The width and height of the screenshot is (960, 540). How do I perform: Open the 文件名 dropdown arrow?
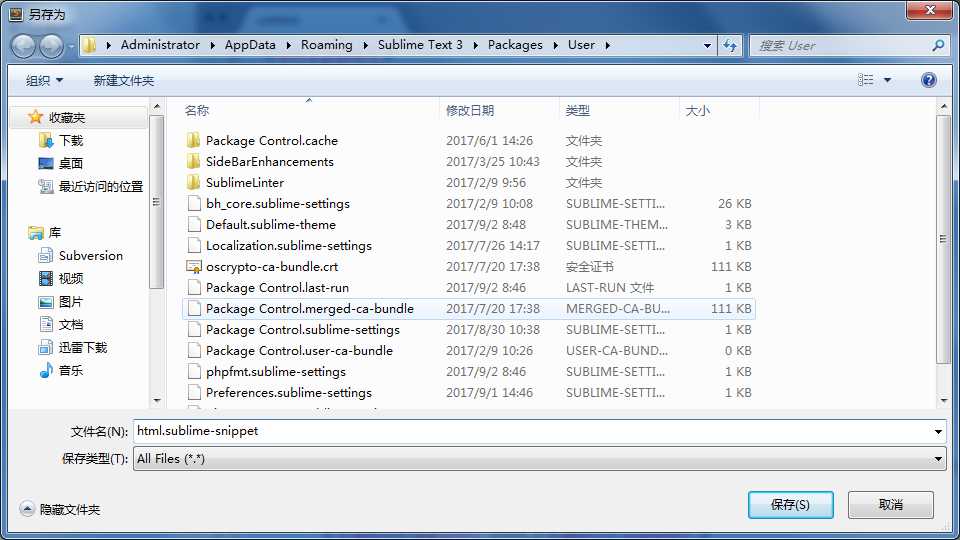pyautogui.click(x=938, y=432)
